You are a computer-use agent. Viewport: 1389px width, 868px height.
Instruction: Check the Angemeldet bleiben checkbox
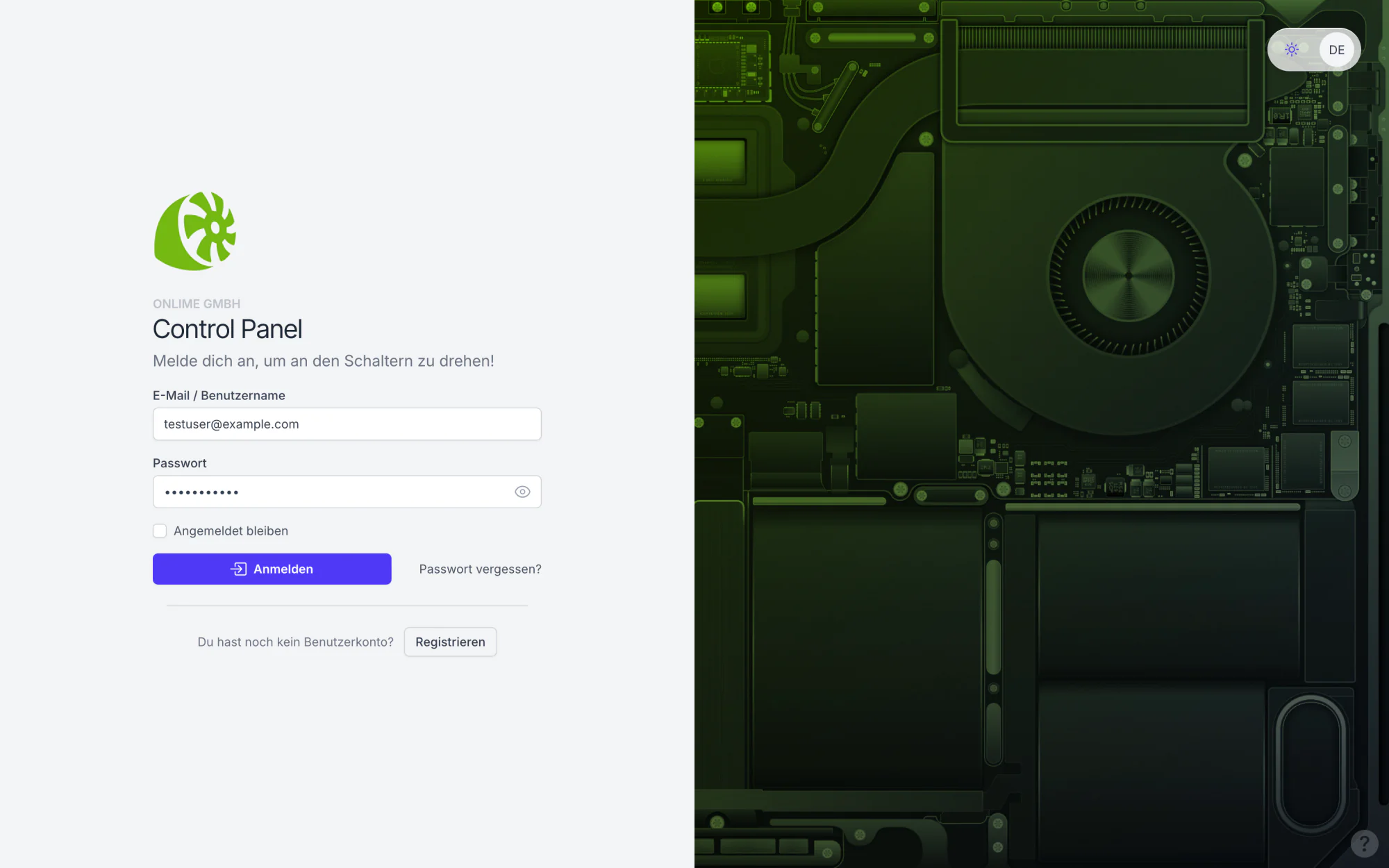pos(160,531)
